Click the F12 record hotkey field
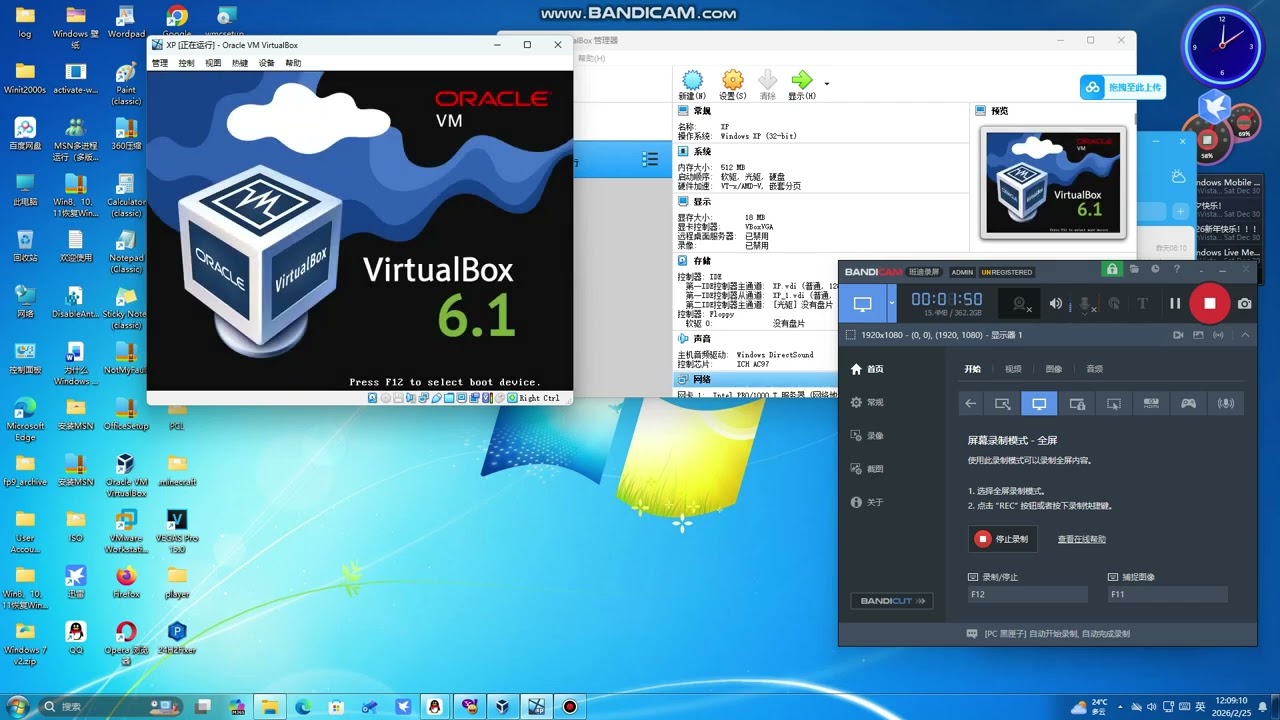The image size is (1280, 720). pos(1027,594)
